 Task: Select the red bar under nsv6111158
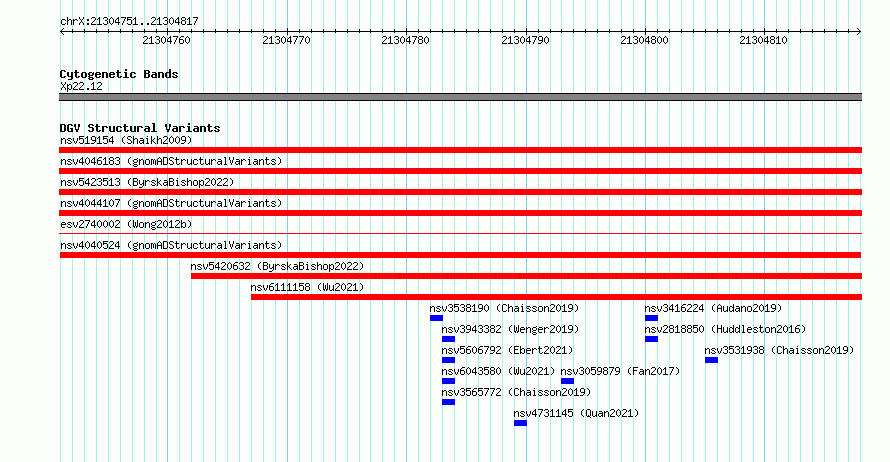(556, 297)
